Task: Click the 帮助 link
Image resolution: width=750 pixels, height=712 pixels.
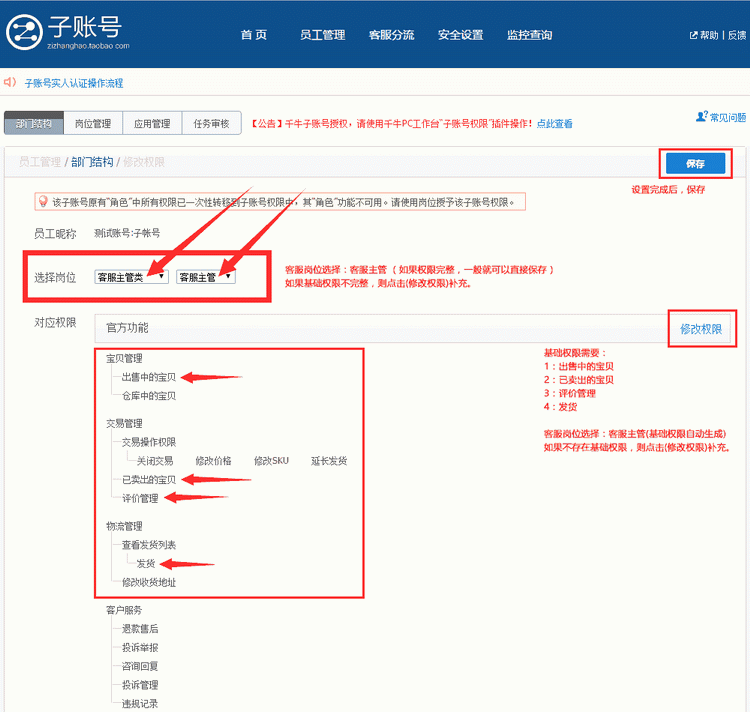Action: (709, 35)
